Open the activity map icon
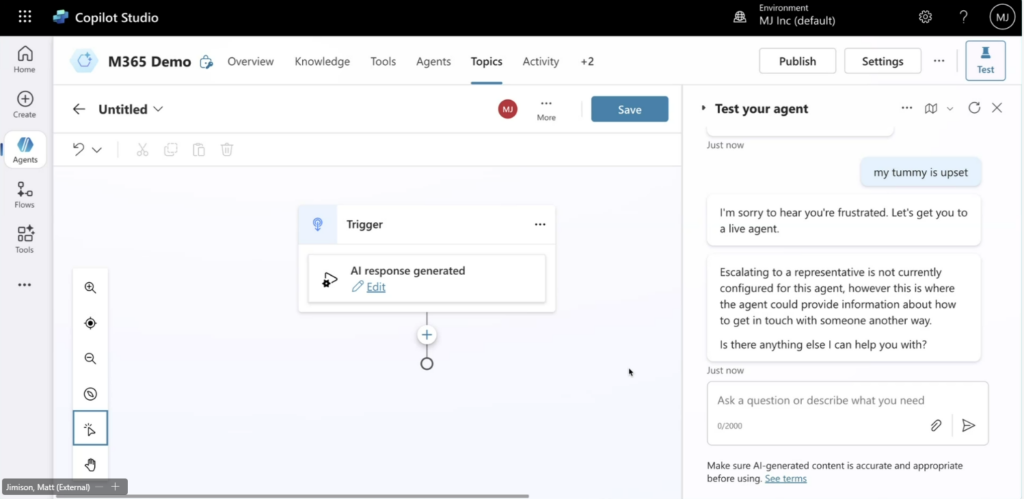The height and width of the screenshot is (499, 1024). (931, 108)
